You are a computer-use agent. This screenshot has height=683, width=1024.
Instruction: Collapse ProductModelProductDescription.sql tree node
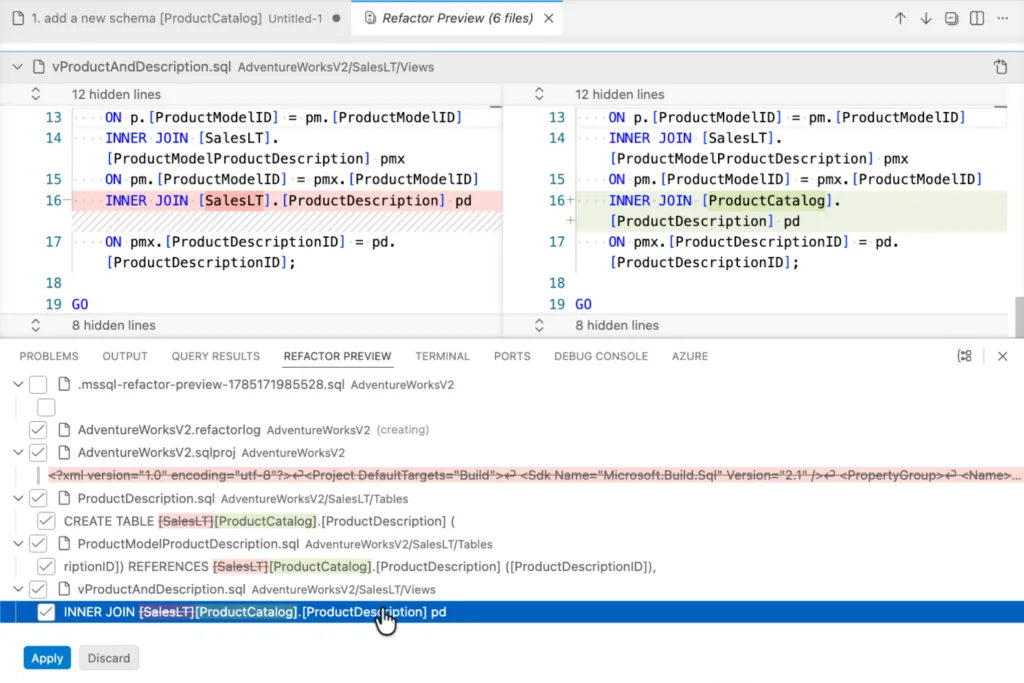click(x=18, y=544)
